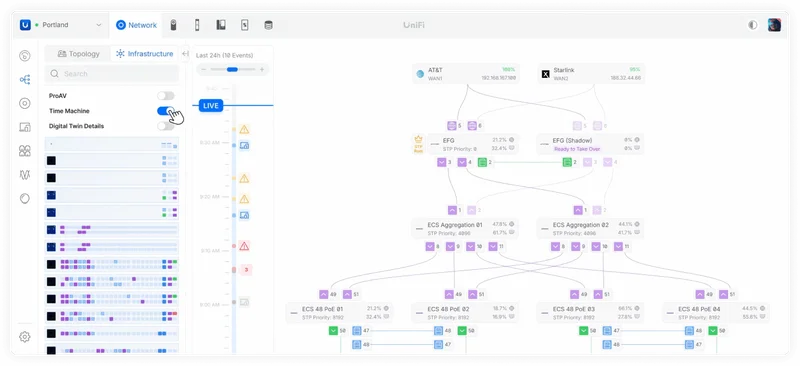The width and height of the screenshot is (800, 366).
Task: Enable the Digital Twin Details toggle
Action: coord(165,126)
